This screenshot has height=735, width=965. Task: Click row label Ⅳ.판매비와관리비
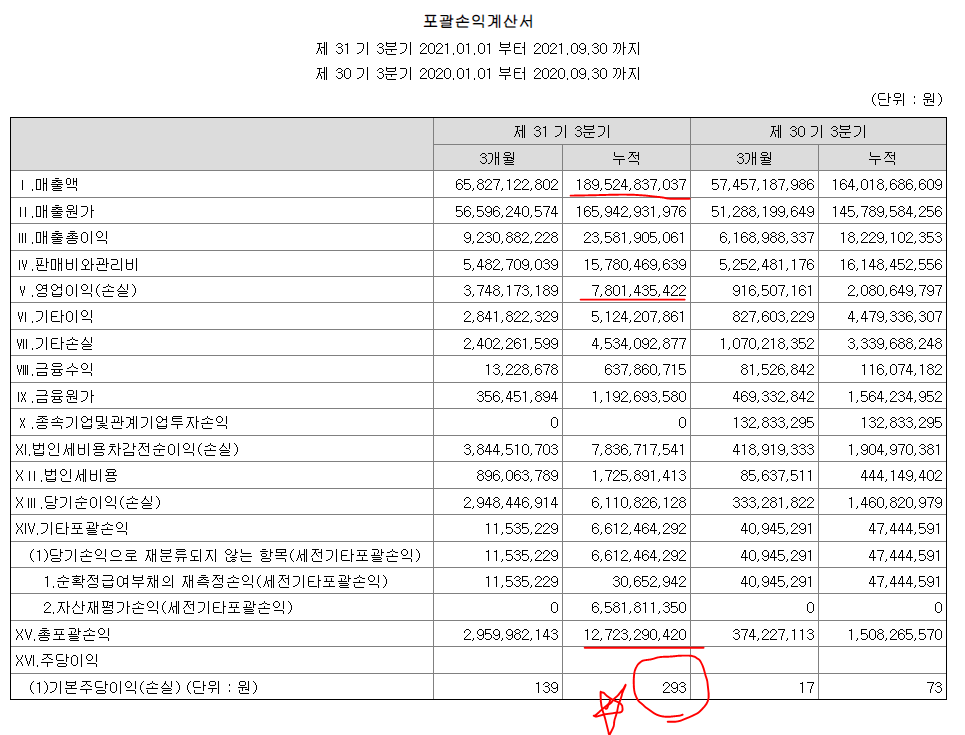pos(78,265)
